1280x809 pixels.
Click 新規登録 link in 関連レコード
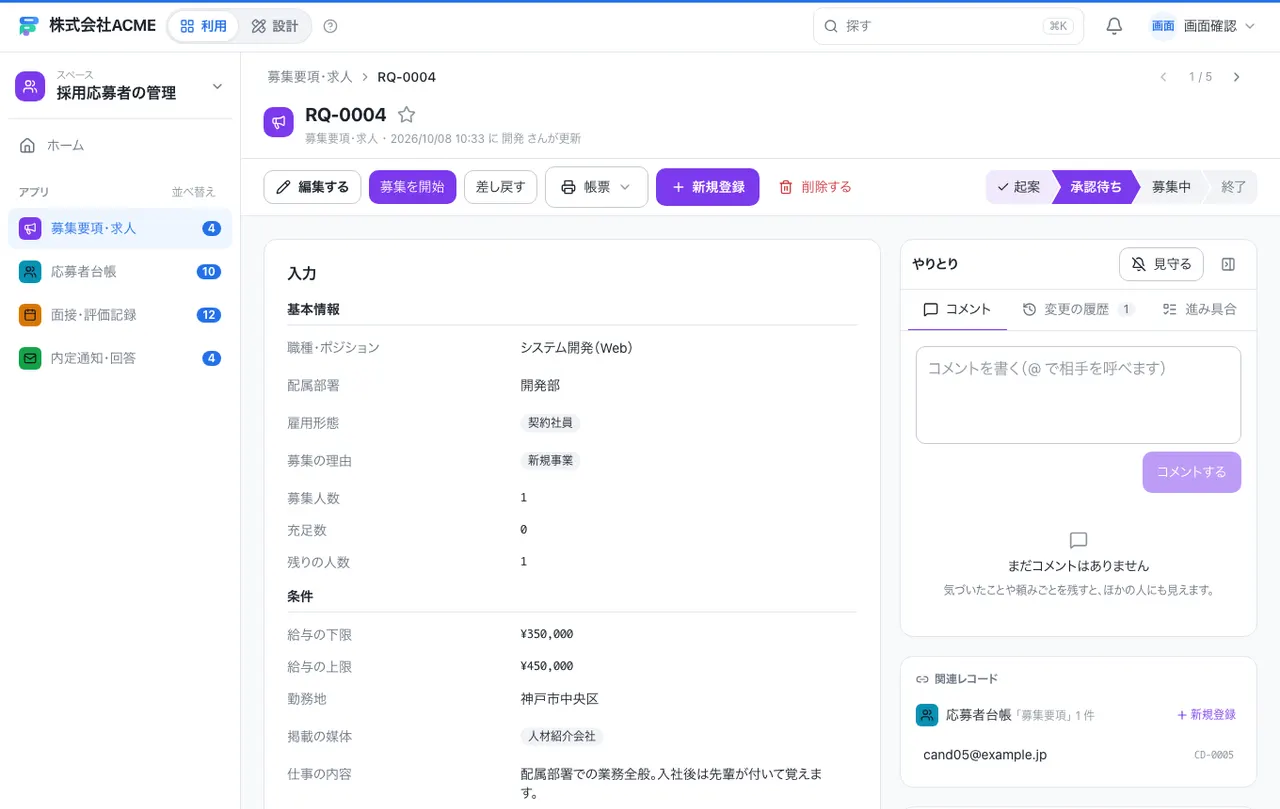click(x=1206, y=715)
